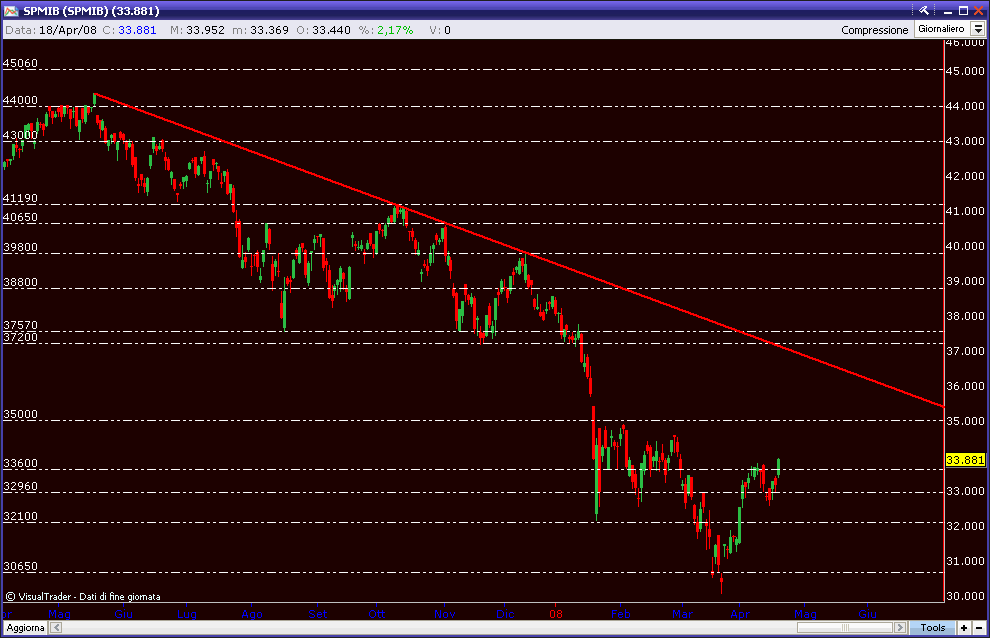
Task: Click the pin icon in the title bar
Action: click(x=923, y=8)
